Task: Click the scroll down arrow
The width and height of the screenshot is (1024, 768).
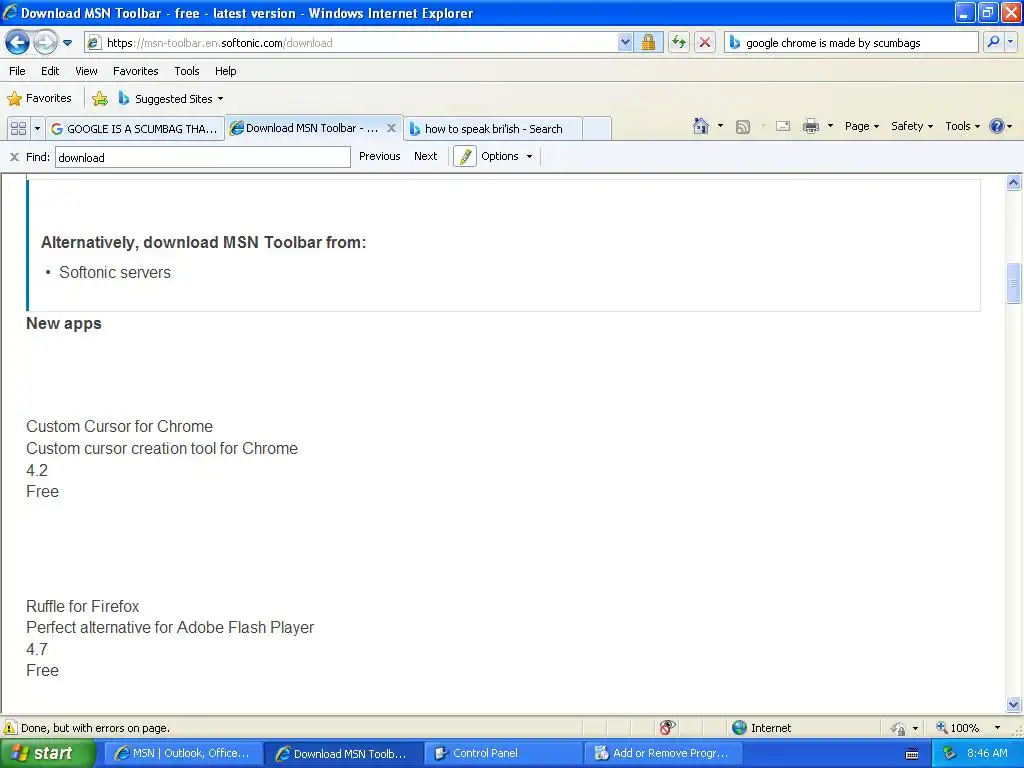Action: [x=1013, y=705]
